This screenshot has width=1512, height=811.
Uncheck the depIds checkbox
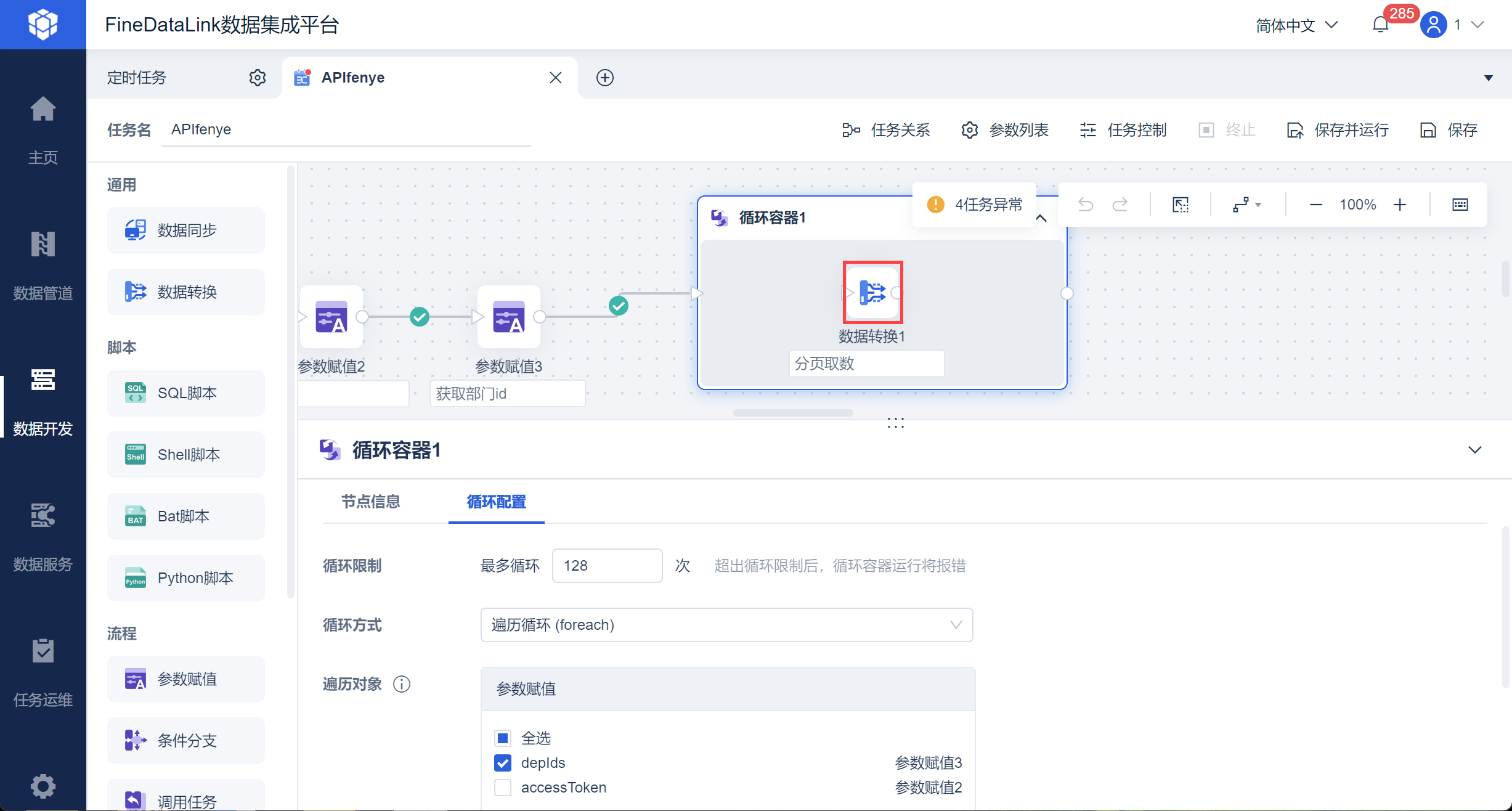tap(503, 763)
